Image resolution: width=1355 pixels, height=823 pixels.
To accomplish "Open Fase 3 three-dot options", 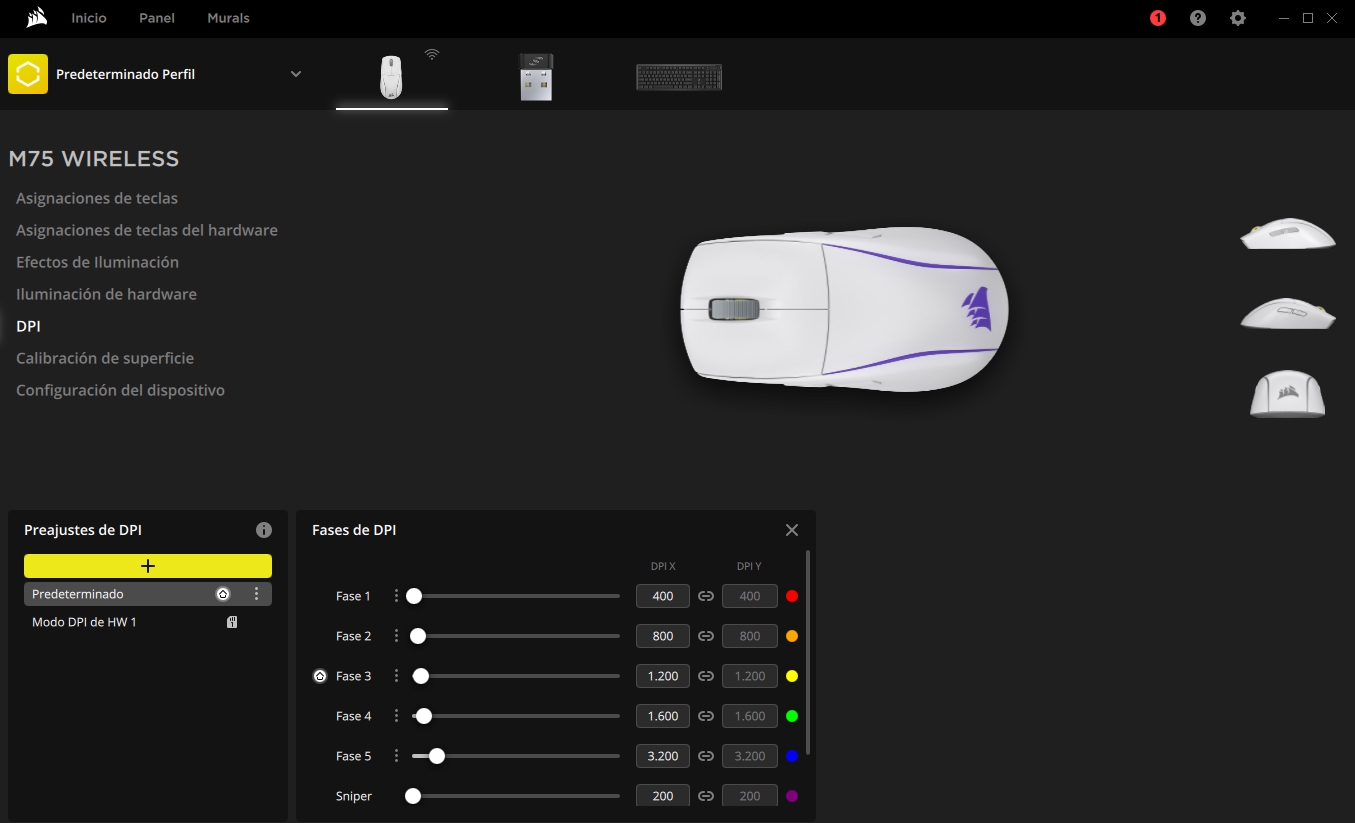I will tap(396, 676).
